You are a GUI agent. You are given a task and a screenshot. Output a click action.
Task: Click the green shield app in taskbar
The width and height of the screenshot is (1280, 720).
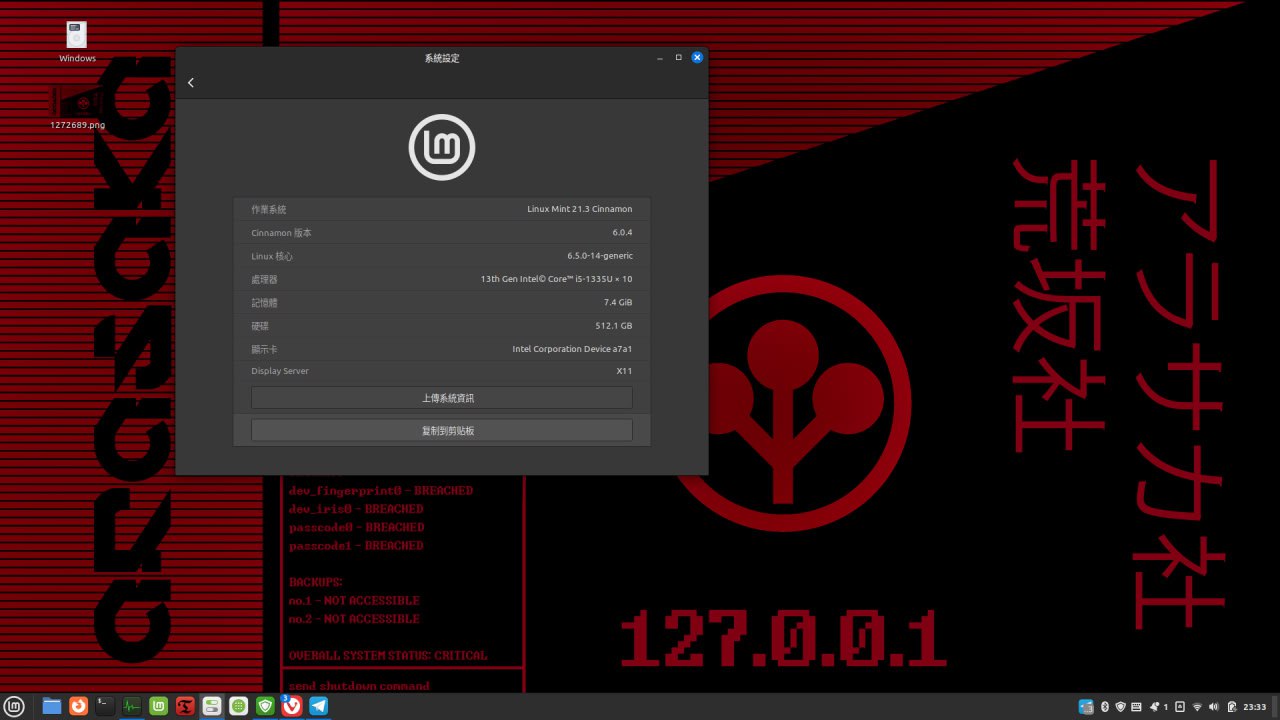pyautogui.click(x=265, y=706)
